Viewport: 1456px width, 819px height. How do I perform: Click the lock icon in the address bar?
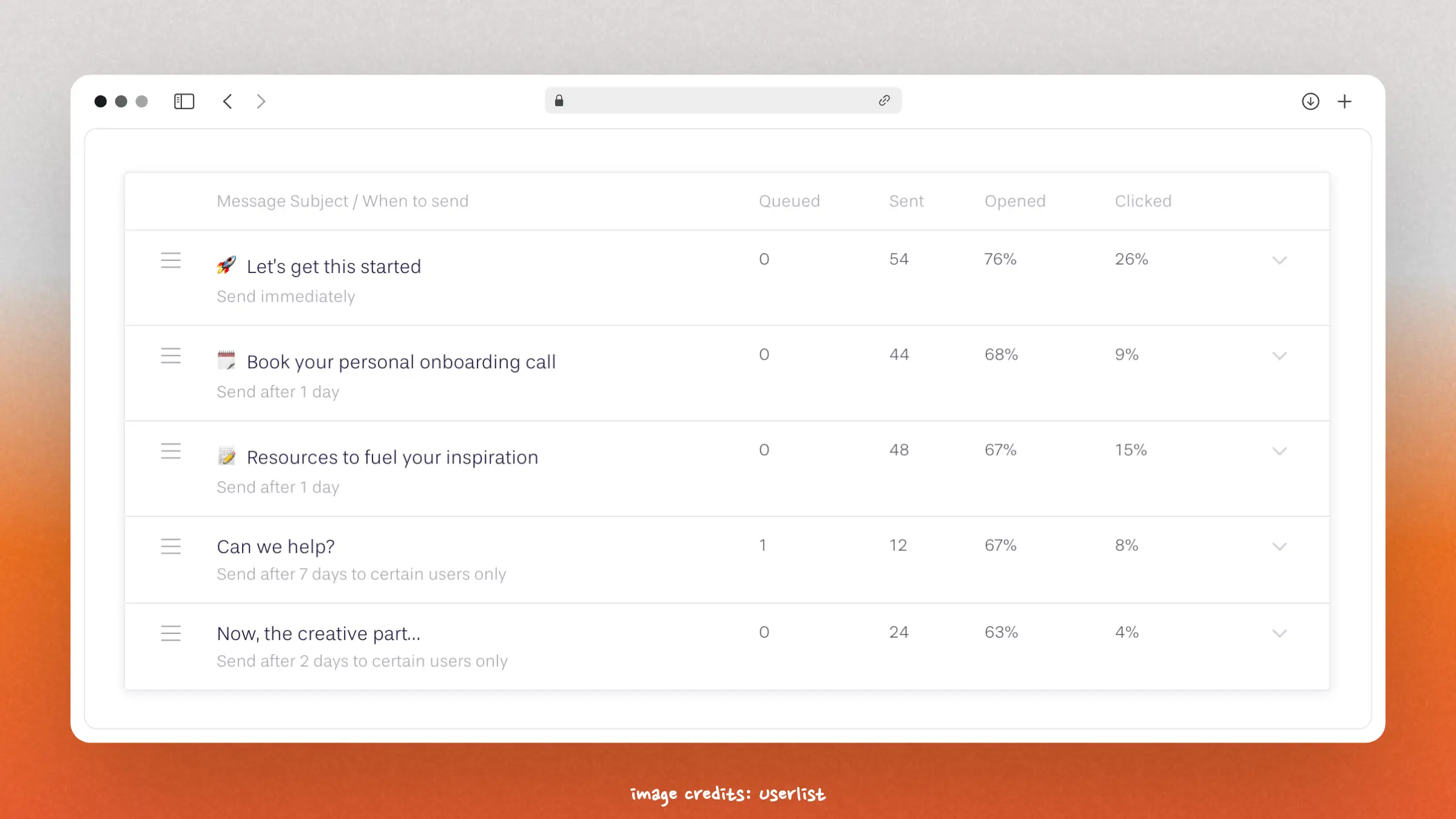(559, 100)
